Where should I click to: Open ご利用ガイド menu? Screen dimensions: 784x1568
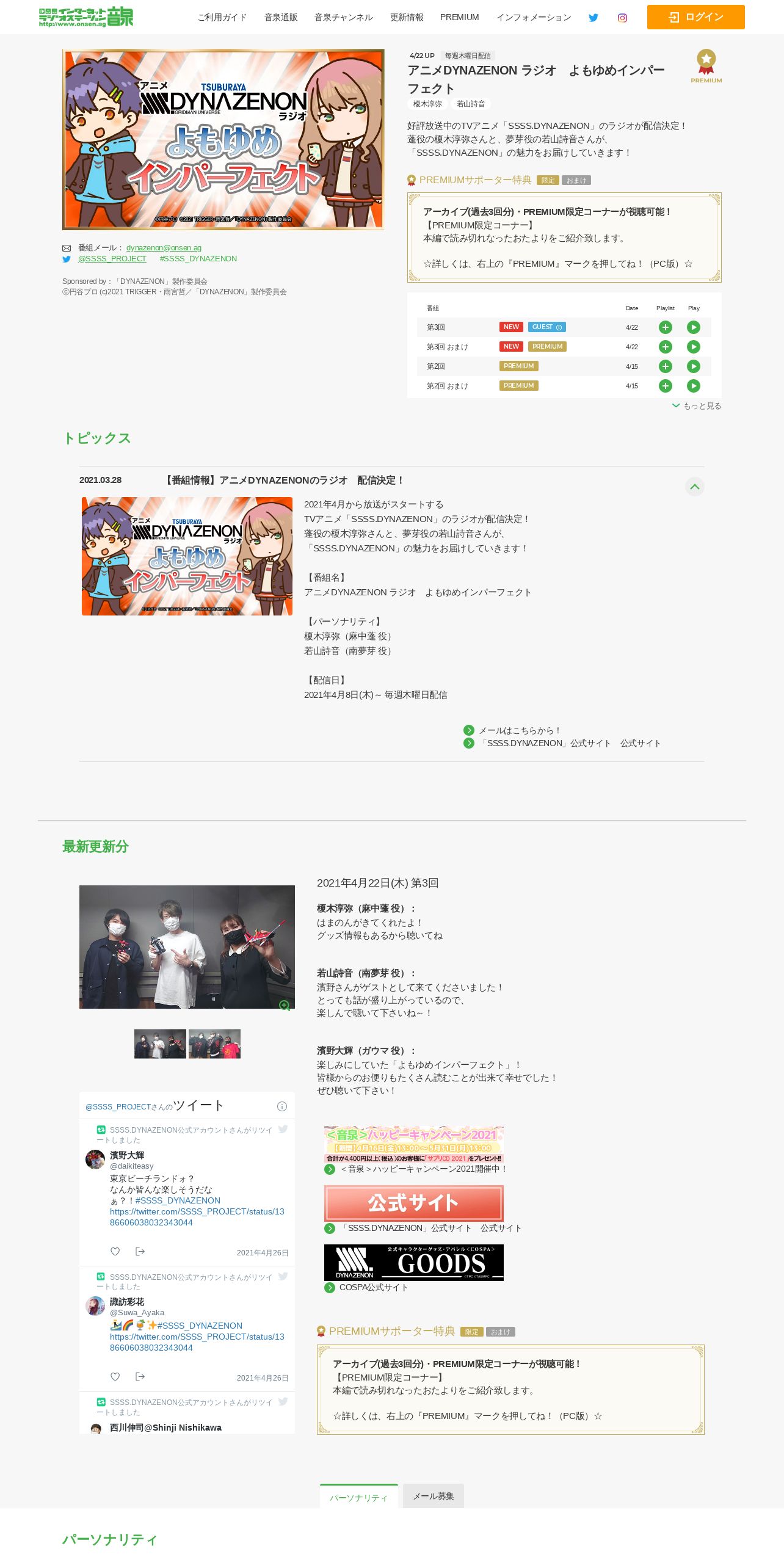point(222,18)
